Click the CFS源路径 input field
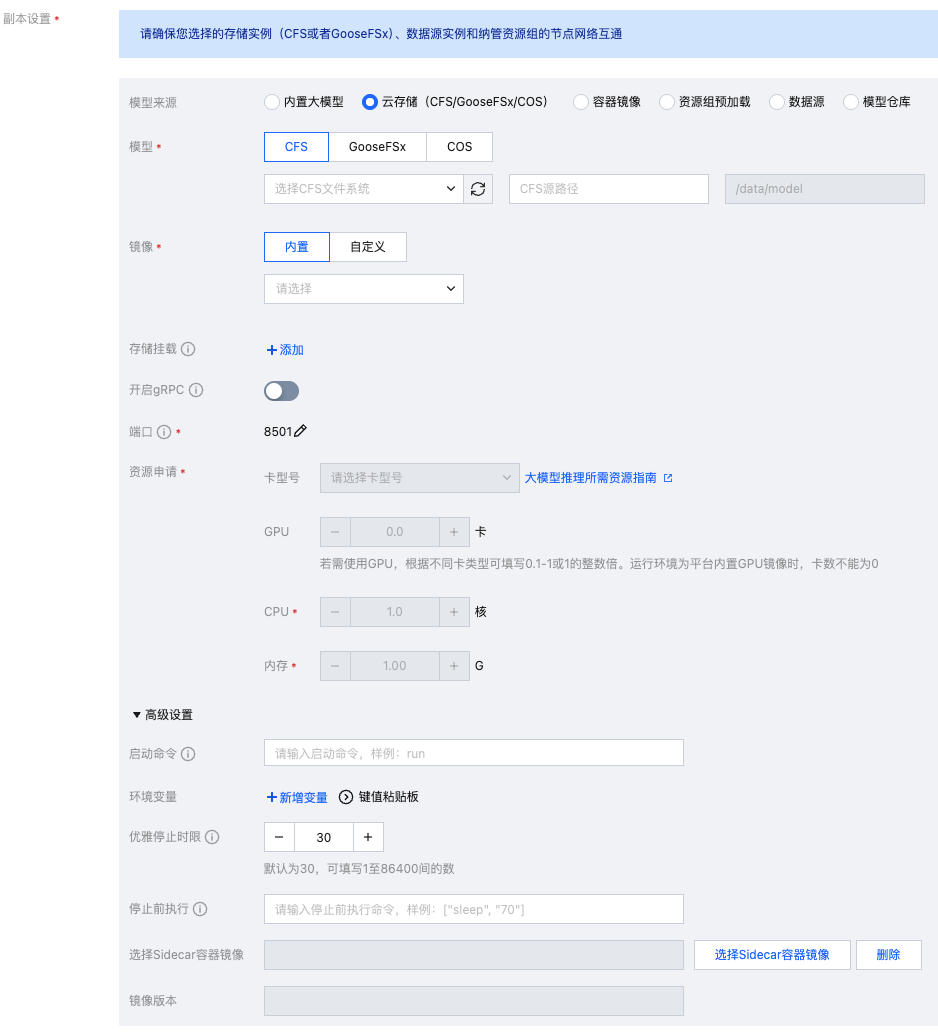 [609, 189]
